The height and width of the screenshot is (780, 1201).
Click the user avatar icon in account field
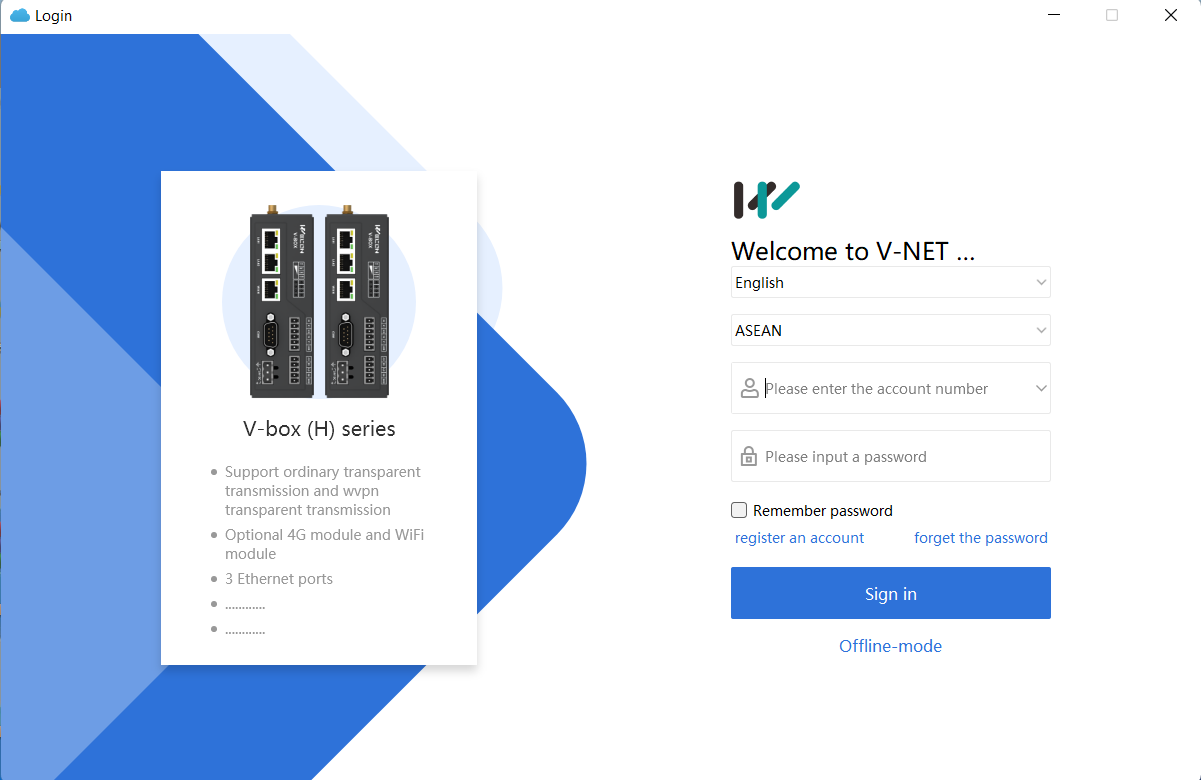click(x=749, y=388)
